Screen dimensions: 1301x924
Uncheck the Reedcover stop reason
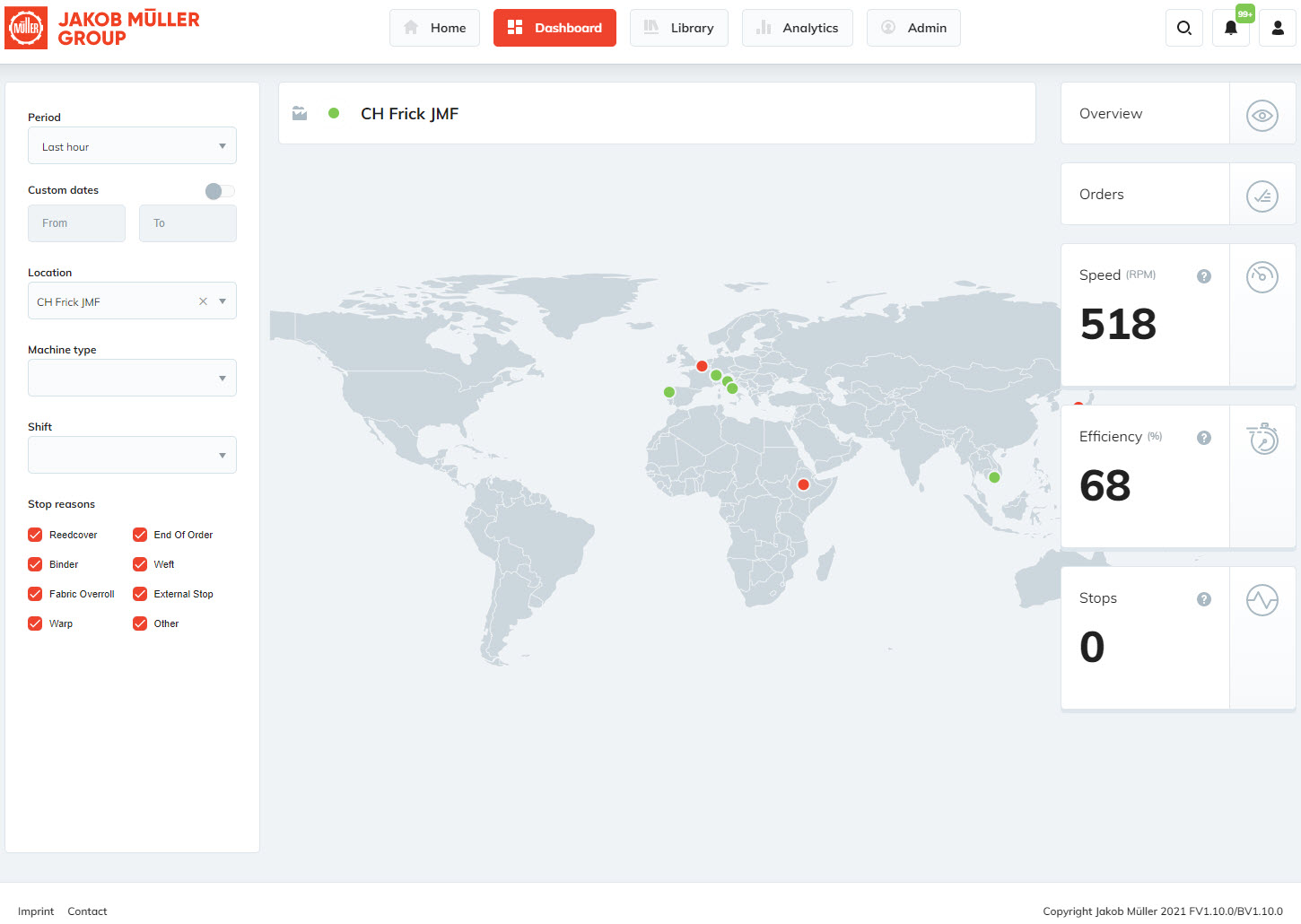[x=35, y=535]
